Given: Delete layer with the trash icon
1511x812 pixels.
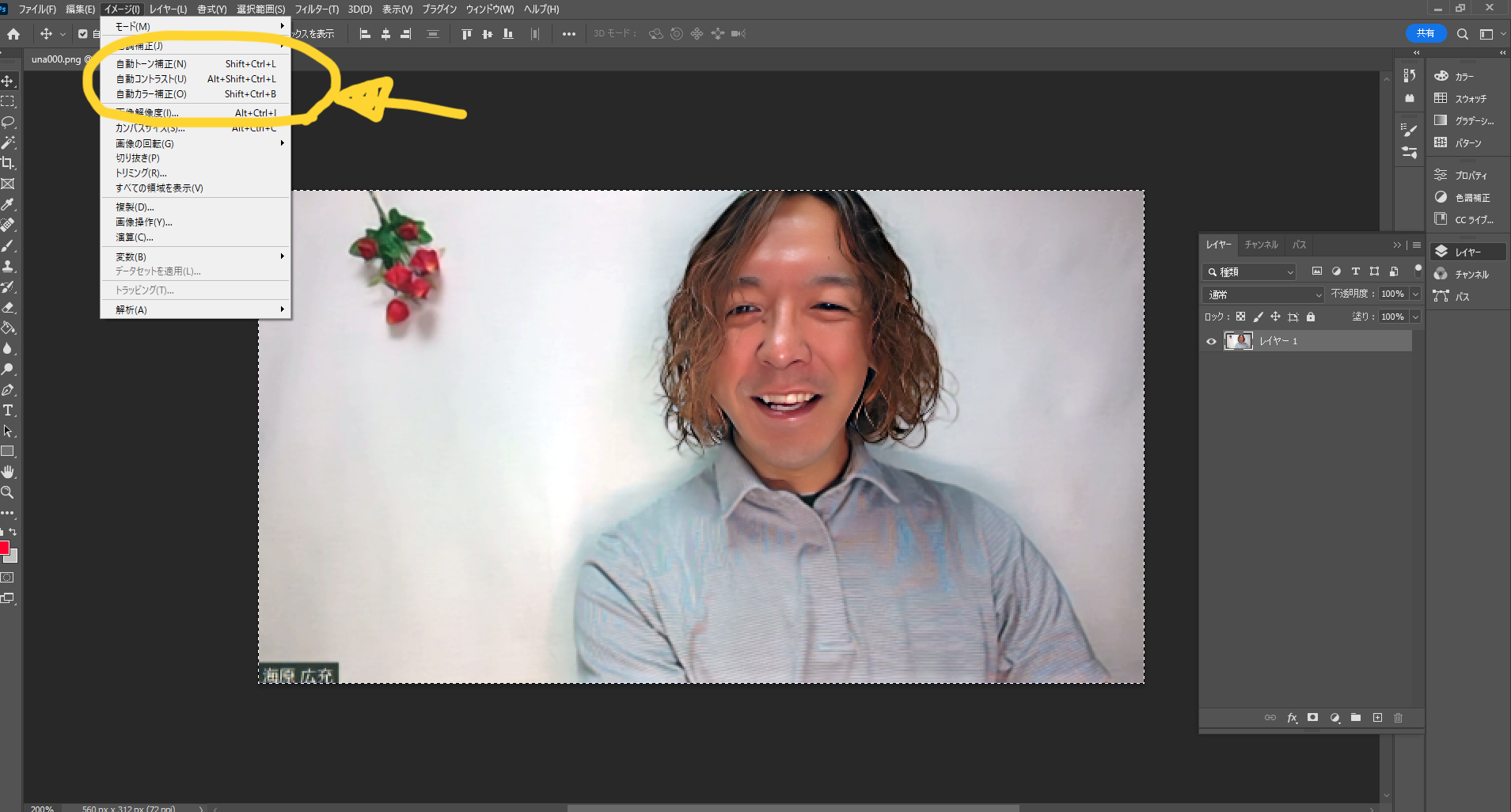Looking at the screenshot, I should point(1399,718).
